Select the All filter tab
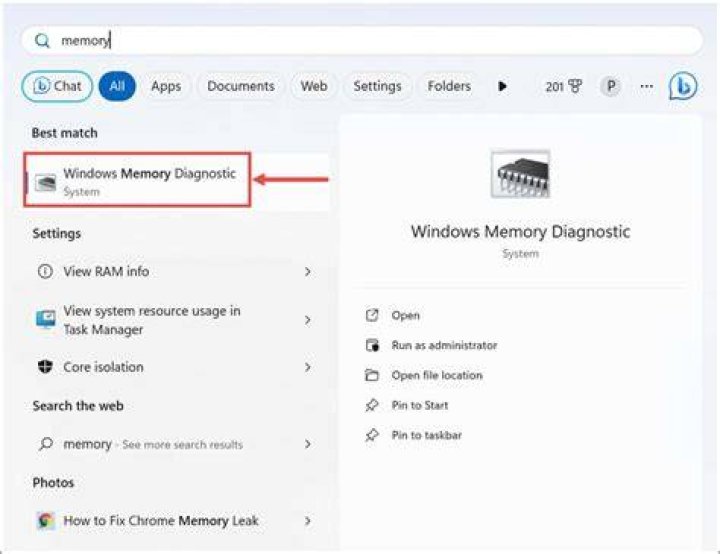This screenshot has height=554, width=720. tap(117, 86)
